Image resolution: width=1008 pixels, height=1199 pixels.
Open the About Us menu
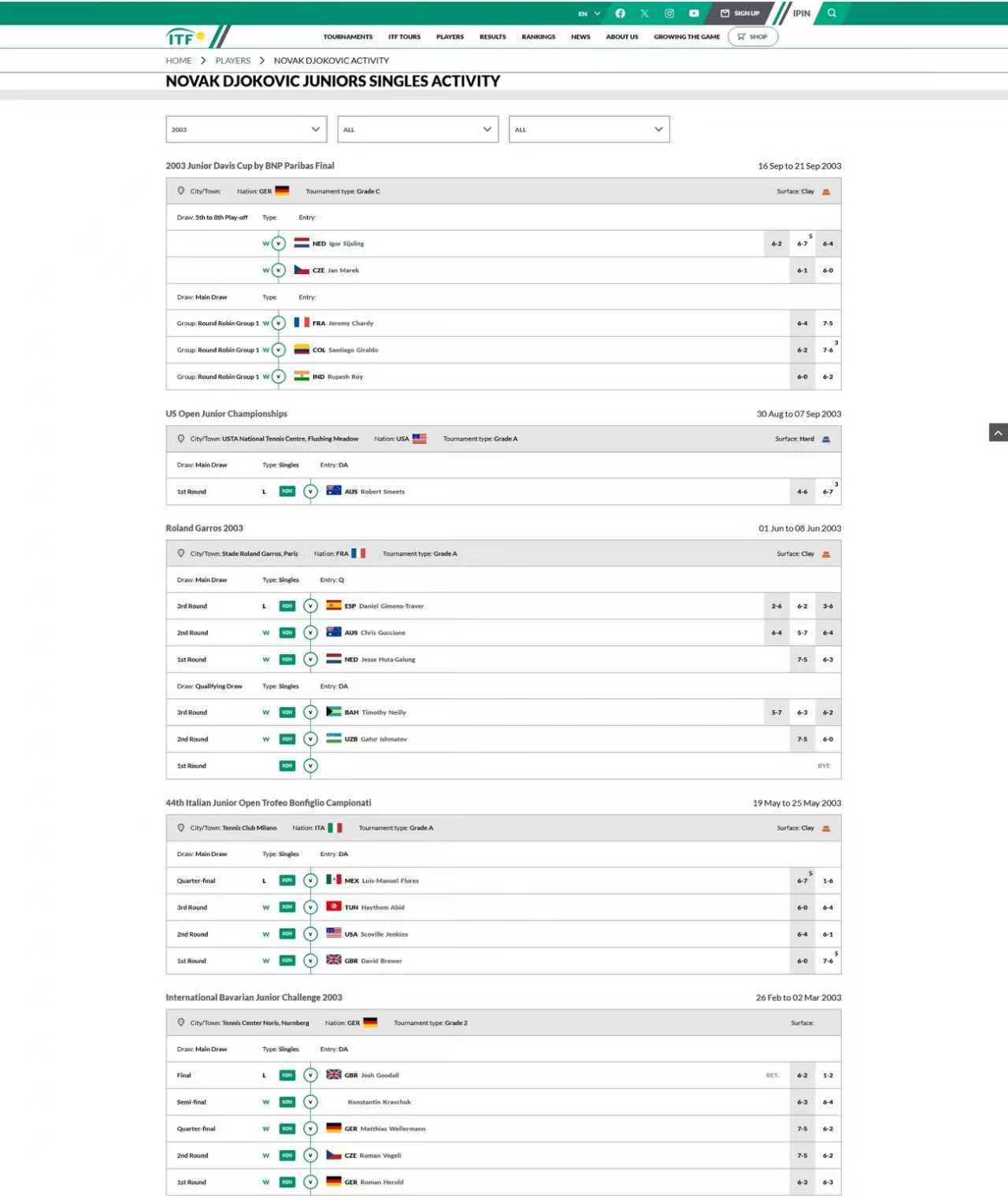click(x=622, y=37)
